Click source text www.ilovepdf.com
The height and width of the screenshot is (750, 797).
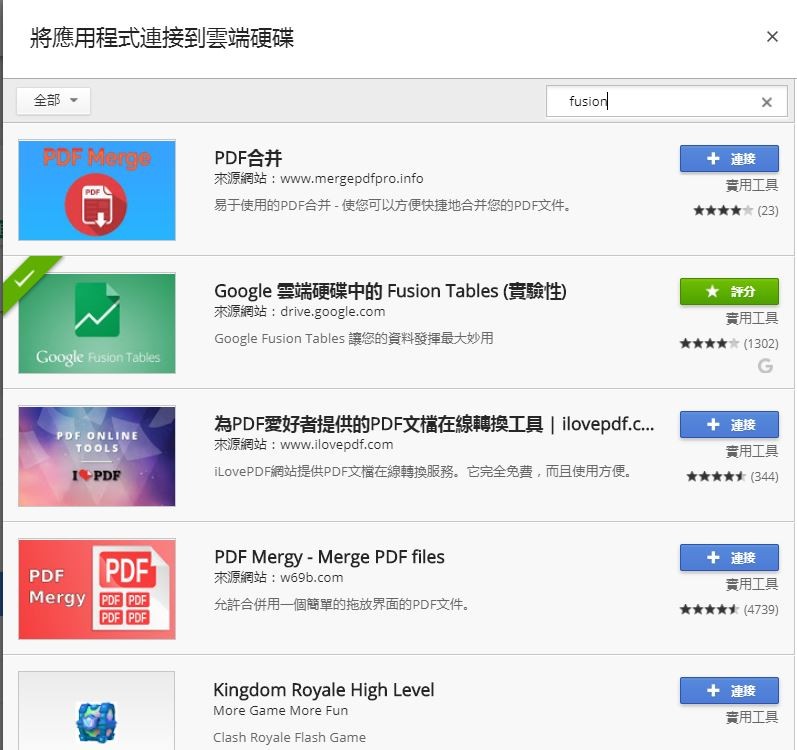click(336, 445)
